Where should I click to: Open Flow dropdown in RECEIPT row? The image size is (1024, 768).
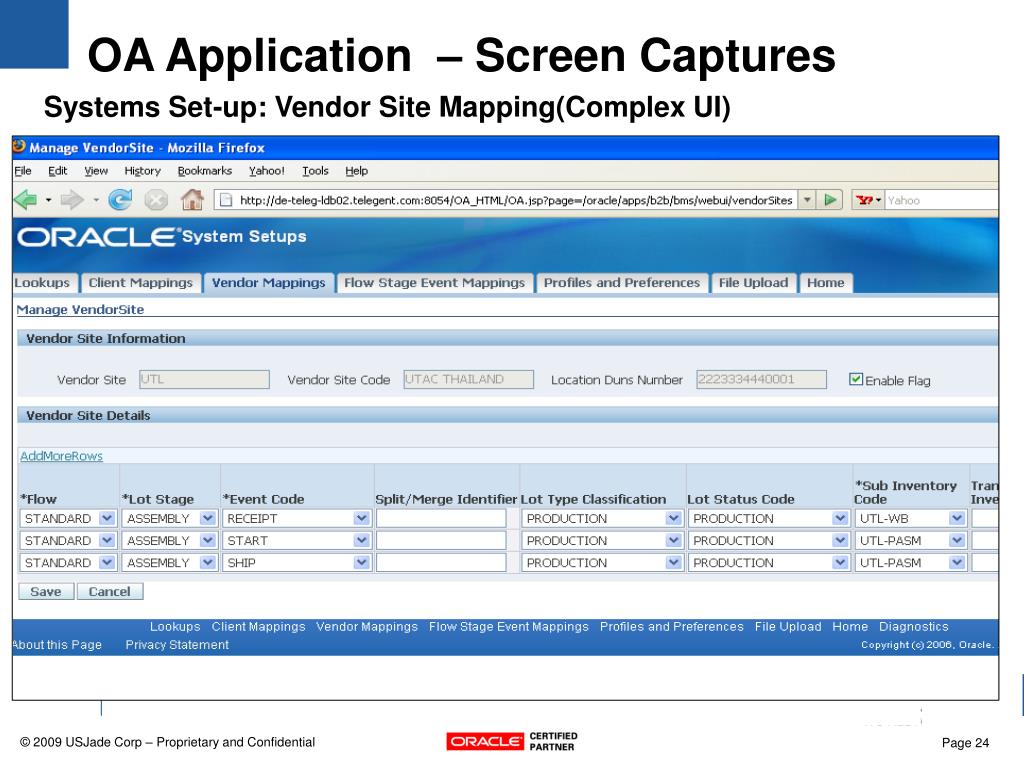tap(107, 519)
